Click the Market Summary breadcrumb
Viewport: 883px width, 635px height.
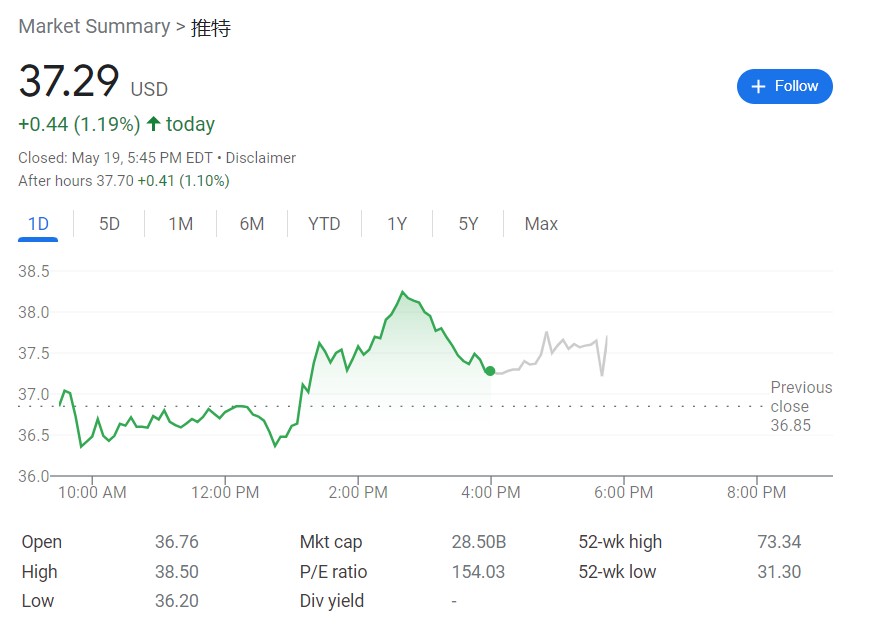click(x=94, y=27)
